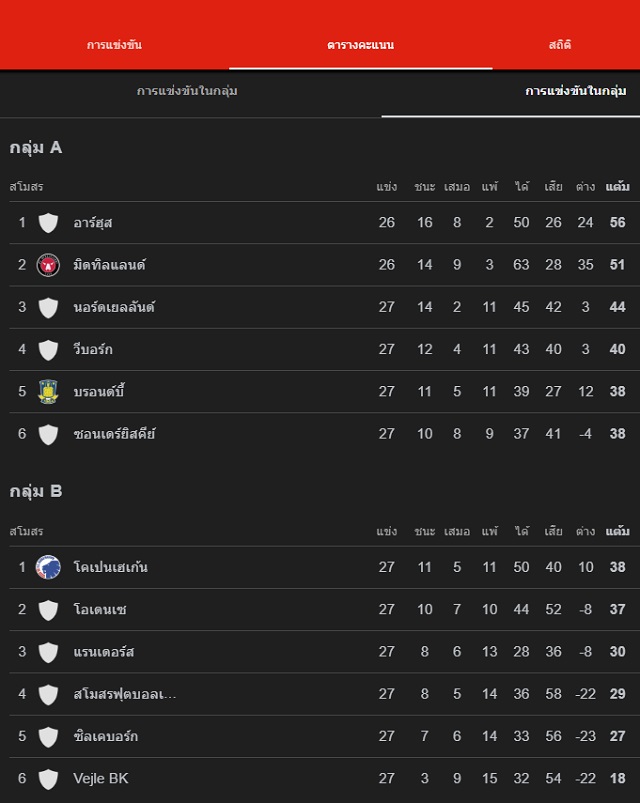Select the ตารางคะแนน tab
The width and height of the screenshot is (640, 803).
360,45
